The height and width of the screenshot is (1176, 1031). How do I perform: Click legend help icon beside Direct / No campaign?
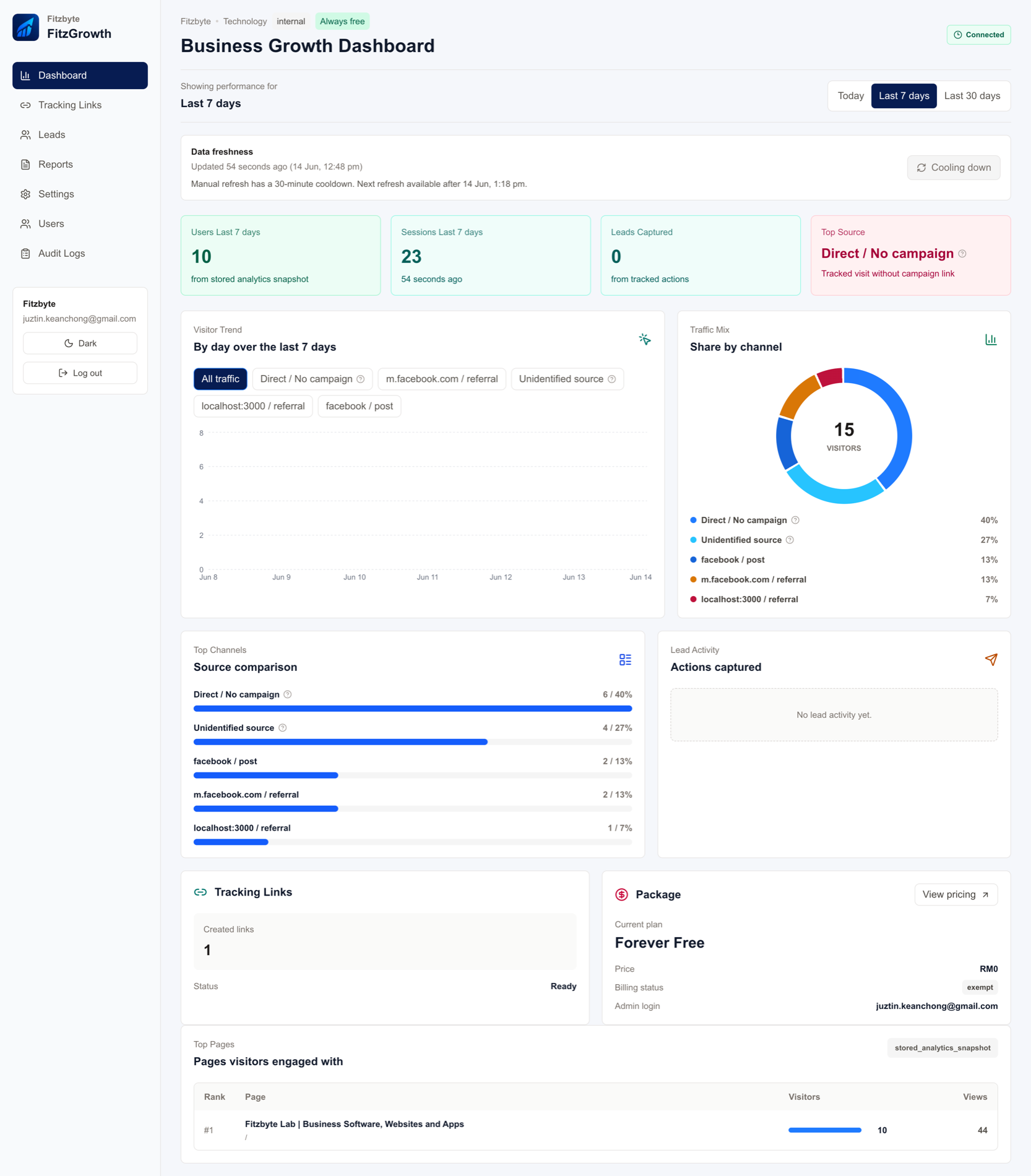click(x=795, y=521)
